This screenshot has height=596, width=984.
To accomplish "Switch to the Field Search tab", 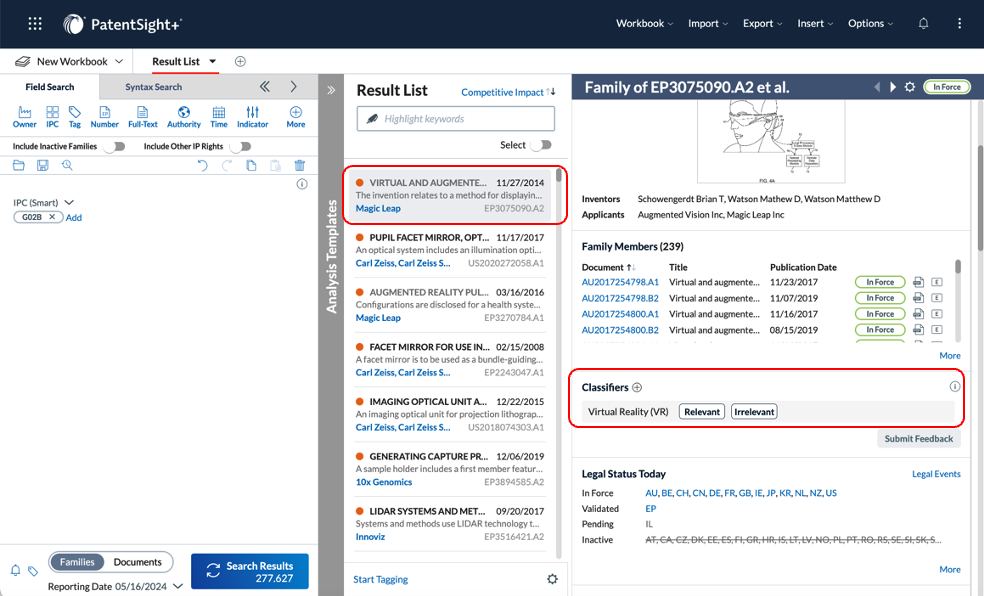I will [x=50, y=87].
